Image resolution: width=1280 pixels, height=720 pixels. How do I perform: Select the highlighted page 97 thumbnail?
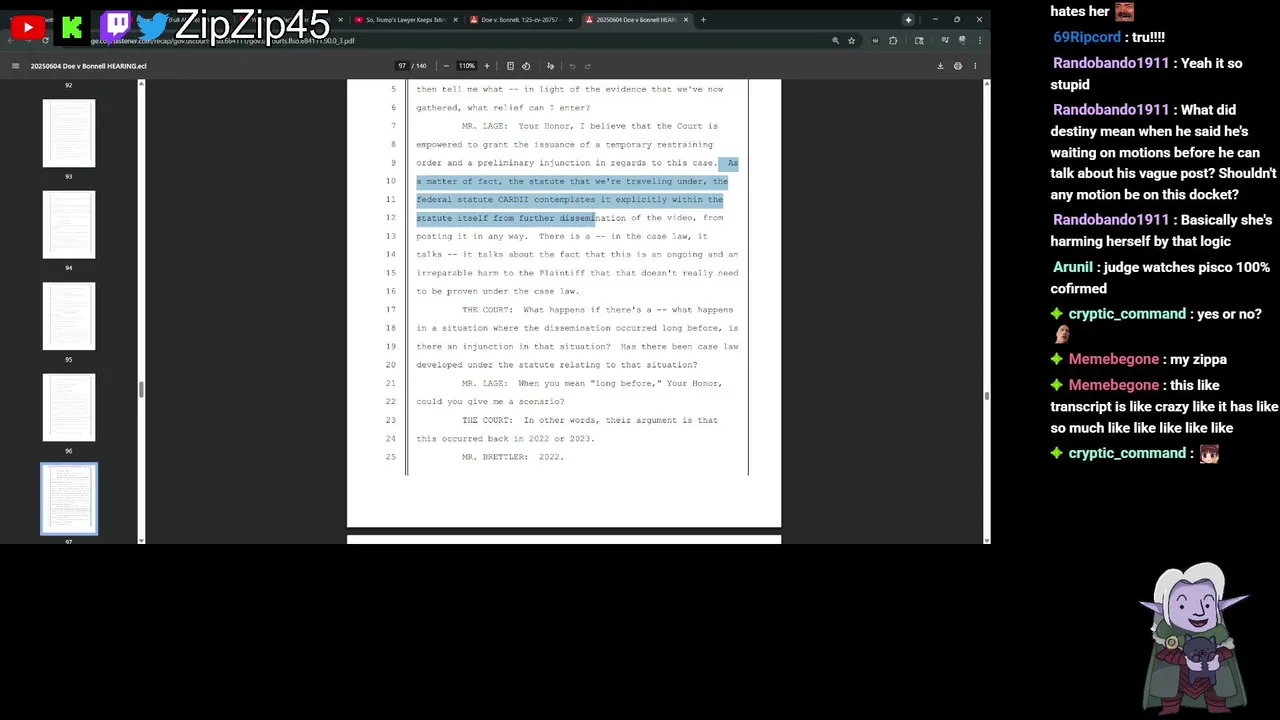point(69,499)
